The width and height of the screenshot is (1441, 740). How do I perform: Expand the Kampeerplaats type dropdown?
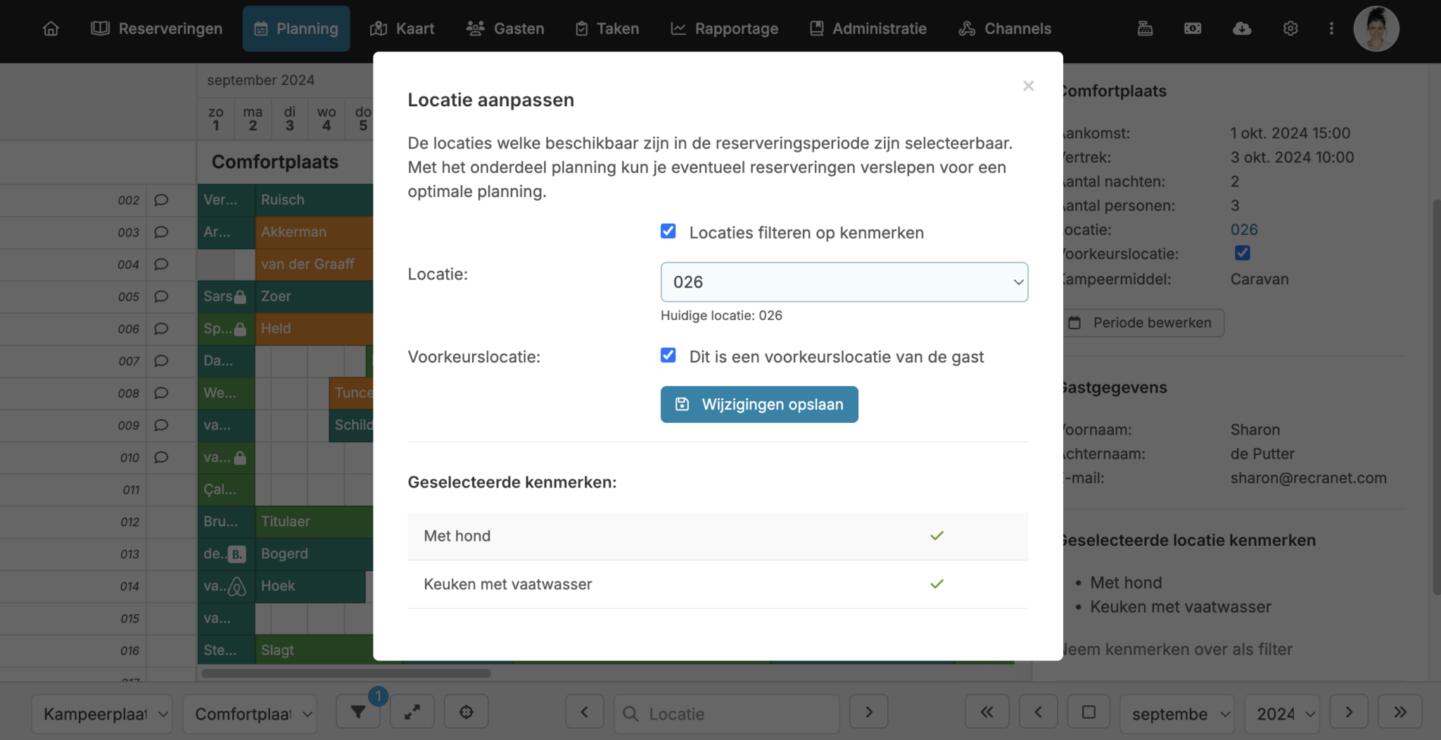pos(102,714)
